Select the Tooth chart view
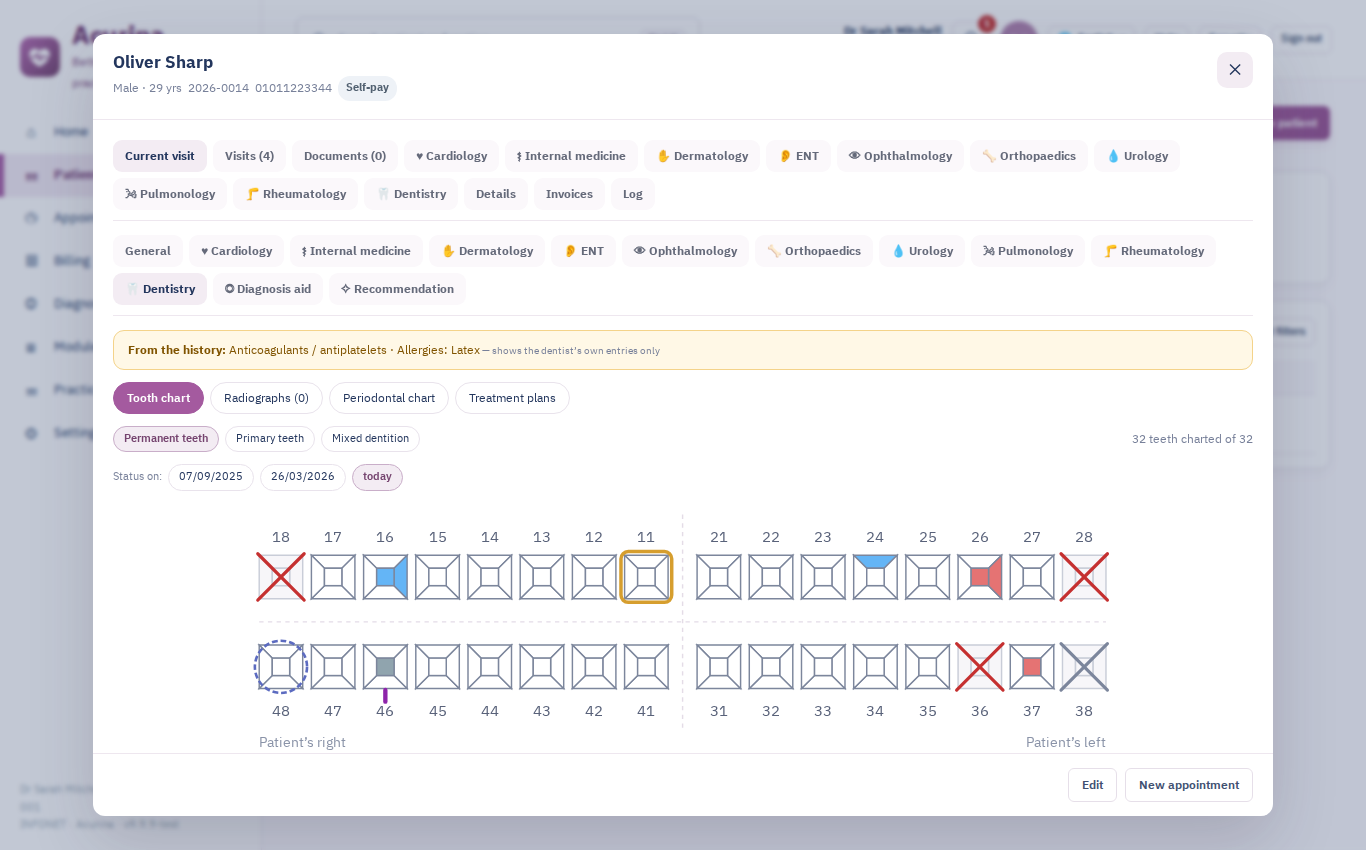The width and height of the screenshot is (1366, 850). 158,398
